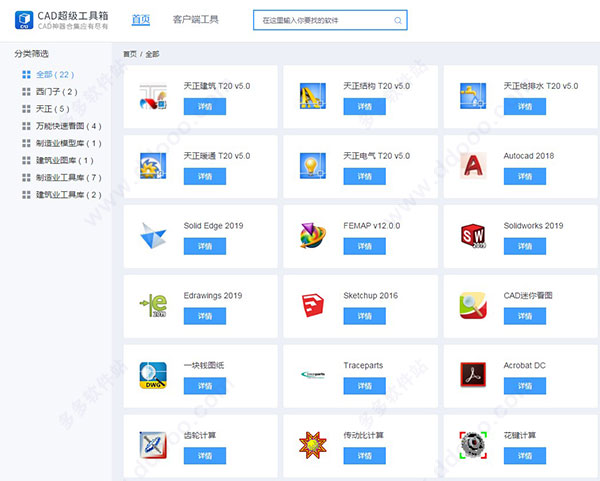Click 详情 under Edrawings 2019
600x481 pixels.
click(x=205, y=316)
